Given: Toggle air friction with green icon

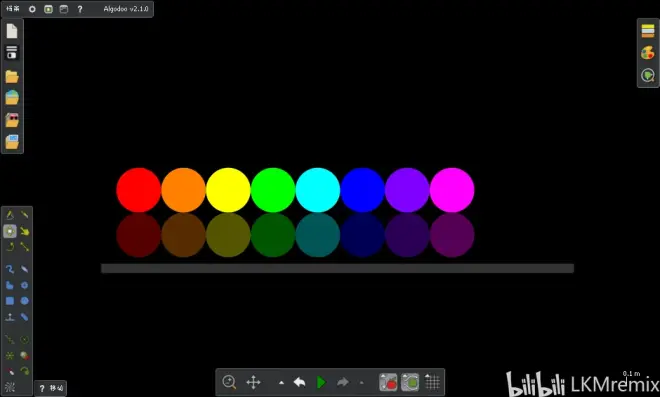Looking at the screenshot, I should coord(410,382).
